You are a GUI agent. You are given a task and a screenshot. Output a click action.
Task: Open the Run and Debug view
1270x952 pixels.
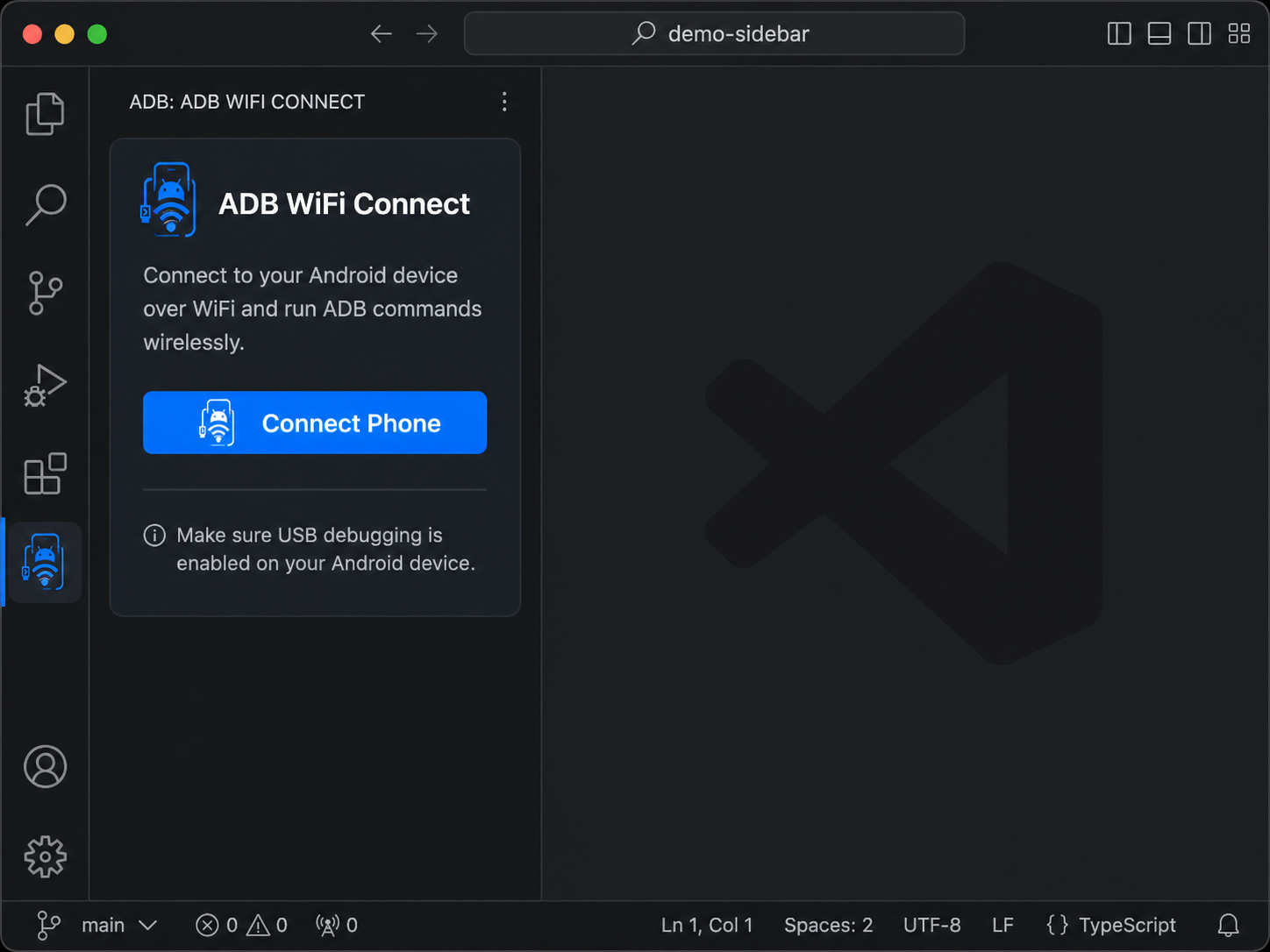pyautogui.click(x=45, y=385)
